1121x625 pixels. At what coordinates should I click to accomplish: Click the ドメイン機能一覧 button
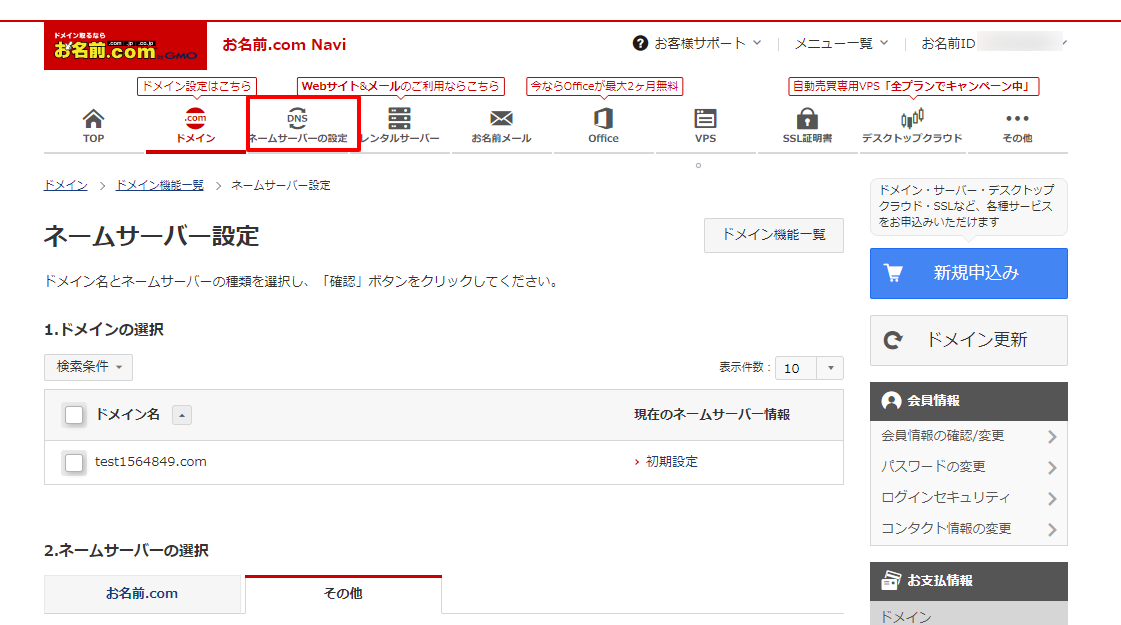(x=774, y=235)
